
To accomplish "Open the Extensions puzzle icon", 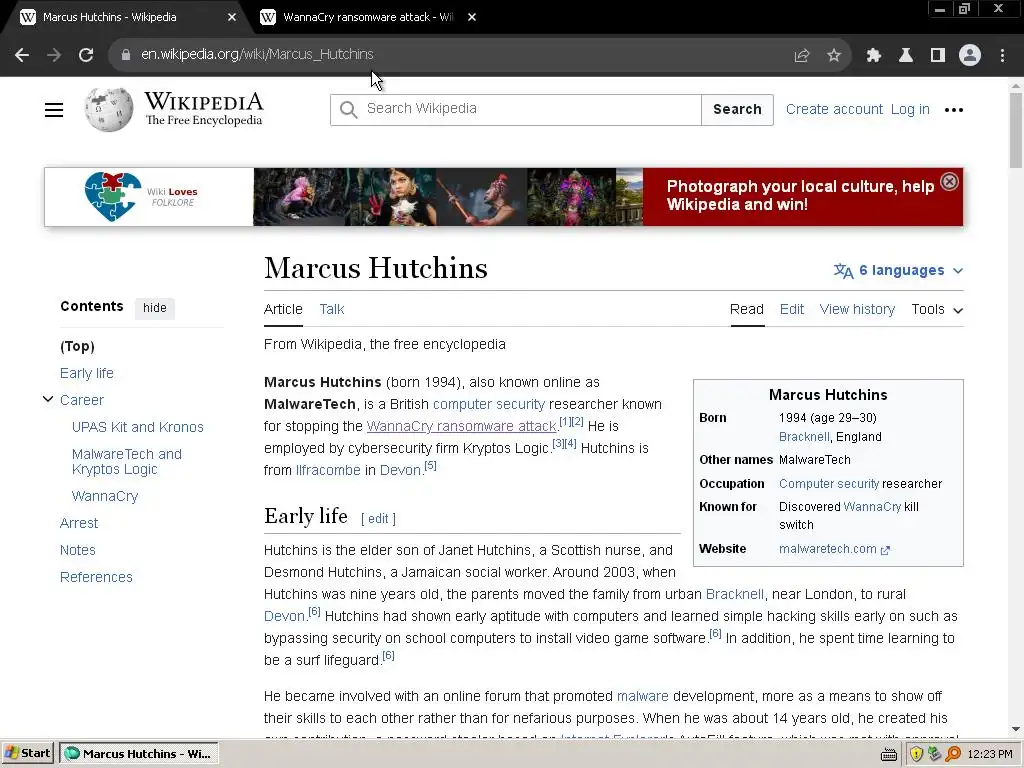I will [874, 56].
